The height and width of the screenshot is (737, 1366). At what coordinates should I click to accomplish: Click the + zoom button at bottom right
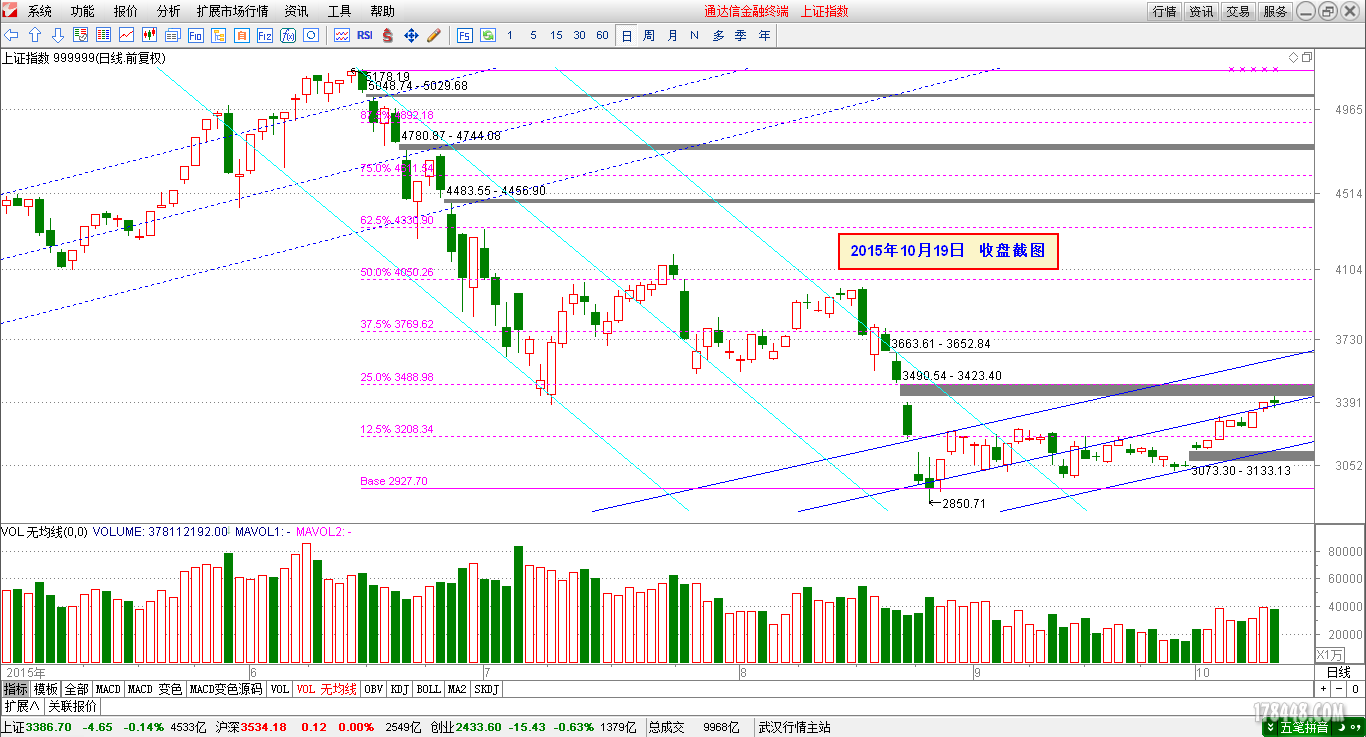coord(1323,689)
